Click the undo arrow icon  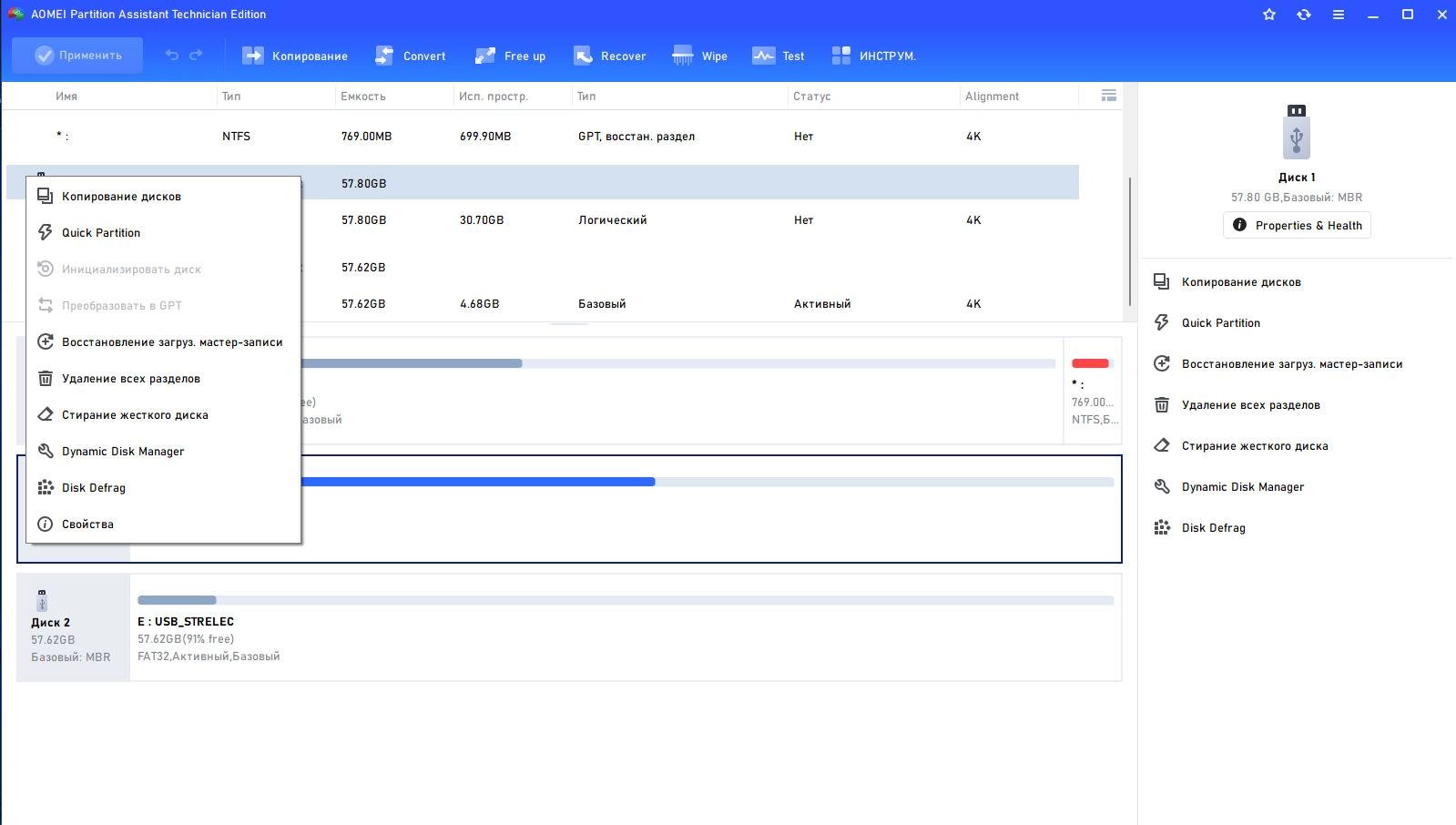point(171,56)
